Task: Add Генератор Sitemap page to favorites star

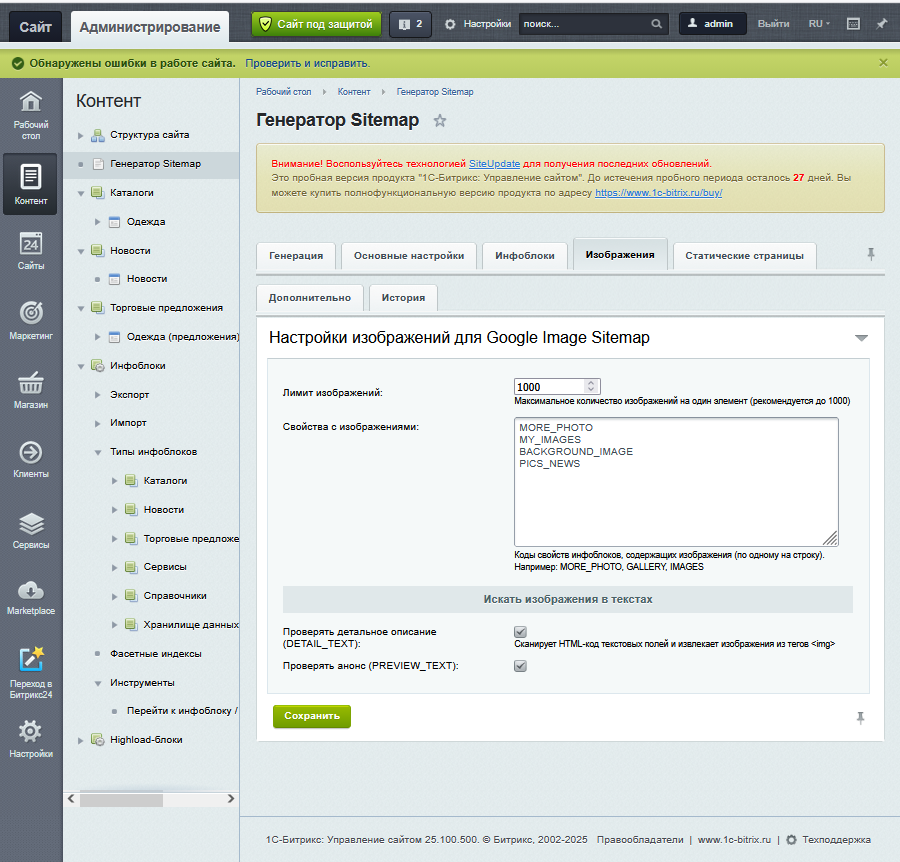Action: (x=440, y=121)
